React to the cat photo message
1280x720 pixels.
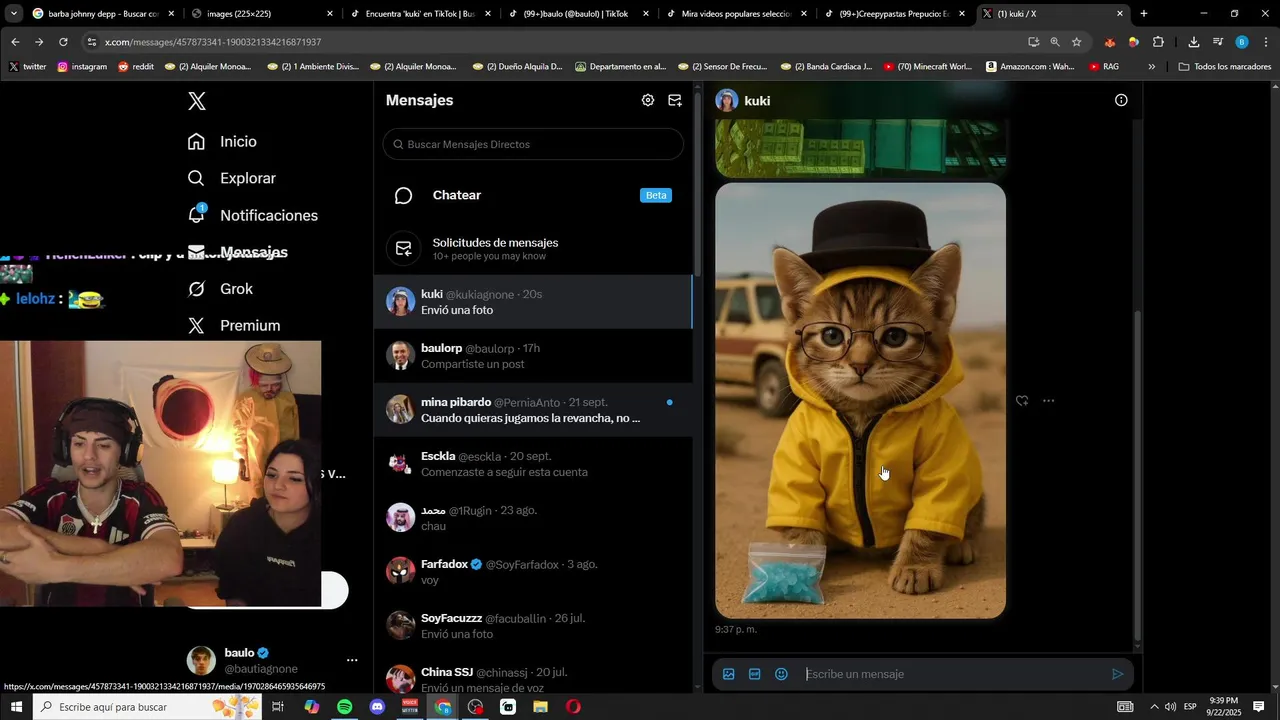click(1022, 401)
